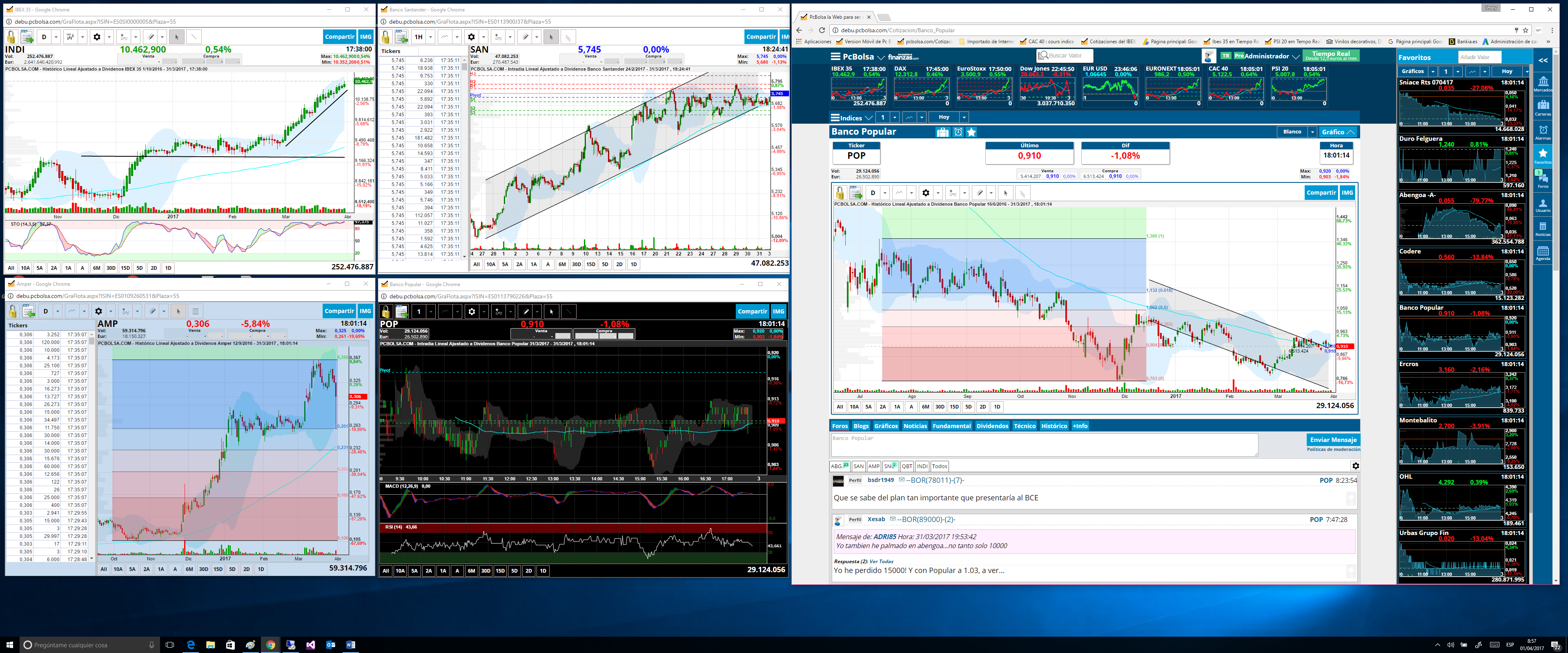Expand period D dropdown in IBEX 35 window
Image resolution: width=1568 pixels, height=653 pixels.
pos(56,37)
